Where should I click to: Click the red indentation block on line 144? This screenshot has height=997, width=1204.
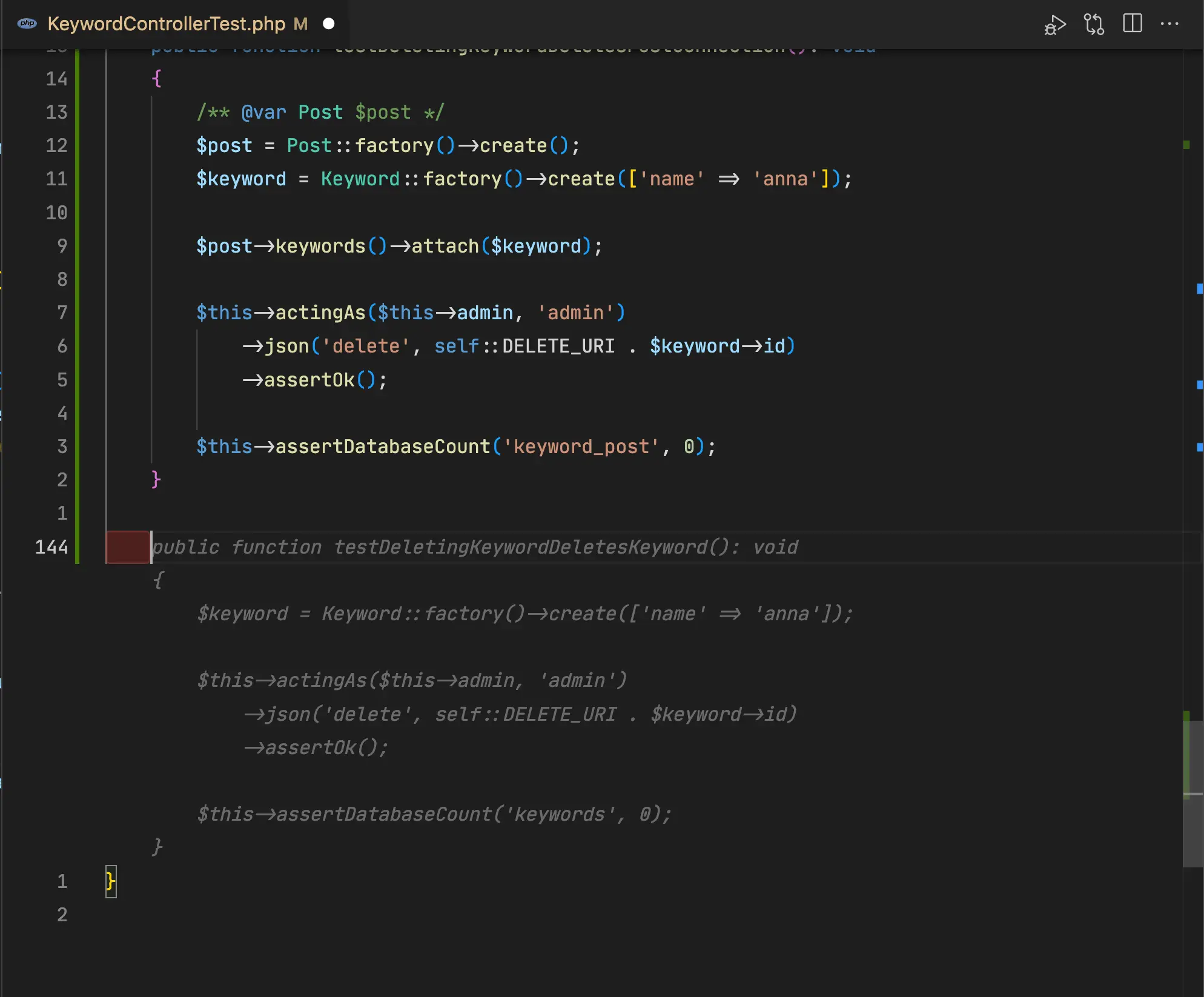click(128, 547)
